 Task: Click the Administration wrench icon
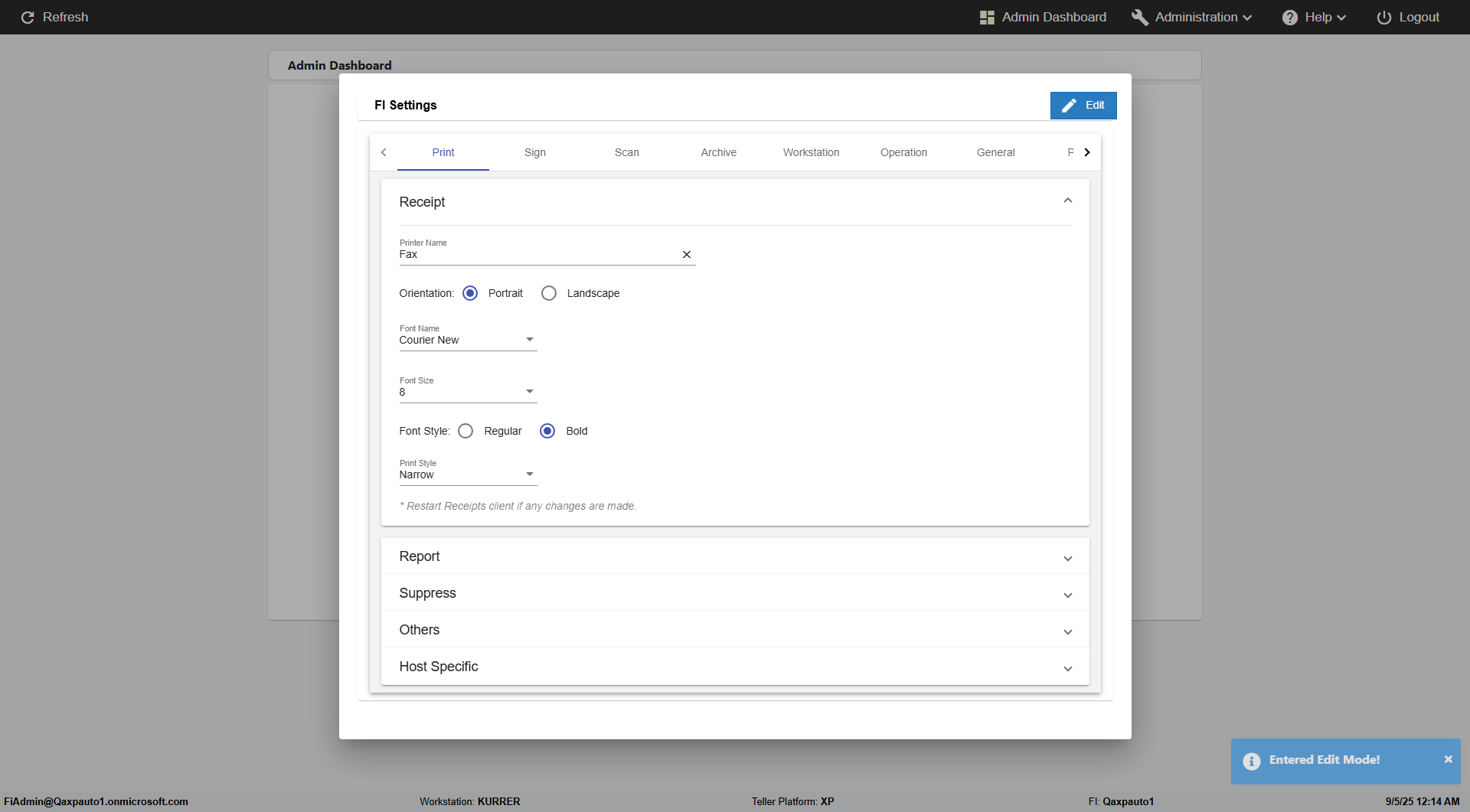click(1140, 17)
